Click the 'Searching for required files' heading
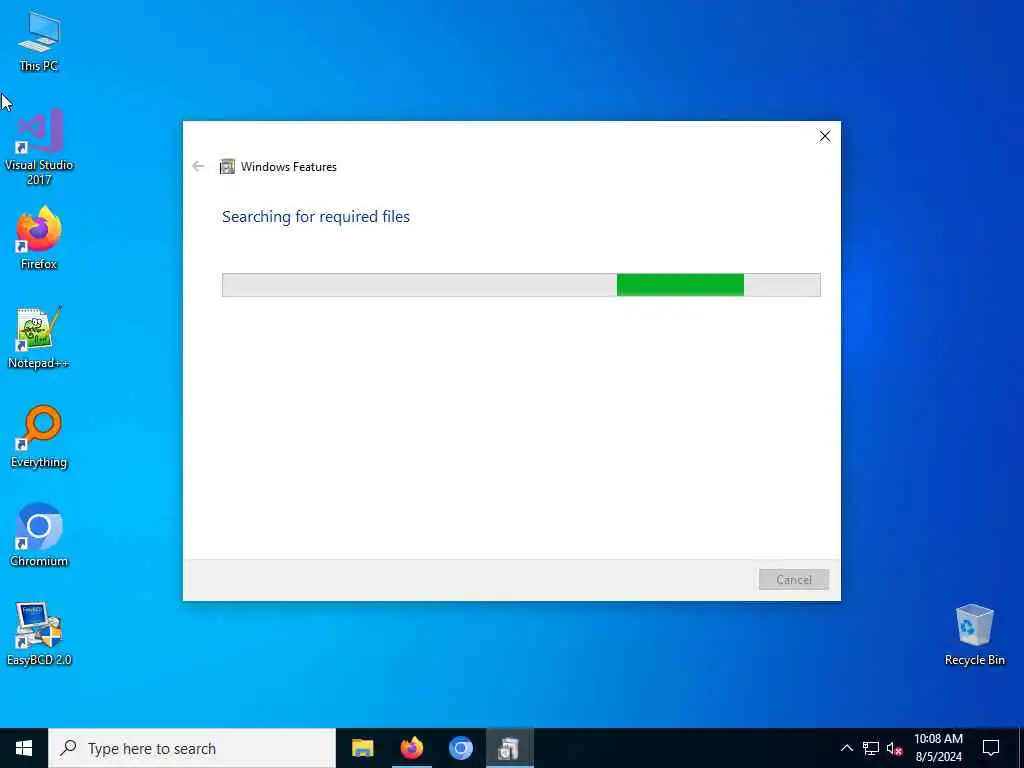The width and height of the screenshot is (1024, 768). (315, 216)
